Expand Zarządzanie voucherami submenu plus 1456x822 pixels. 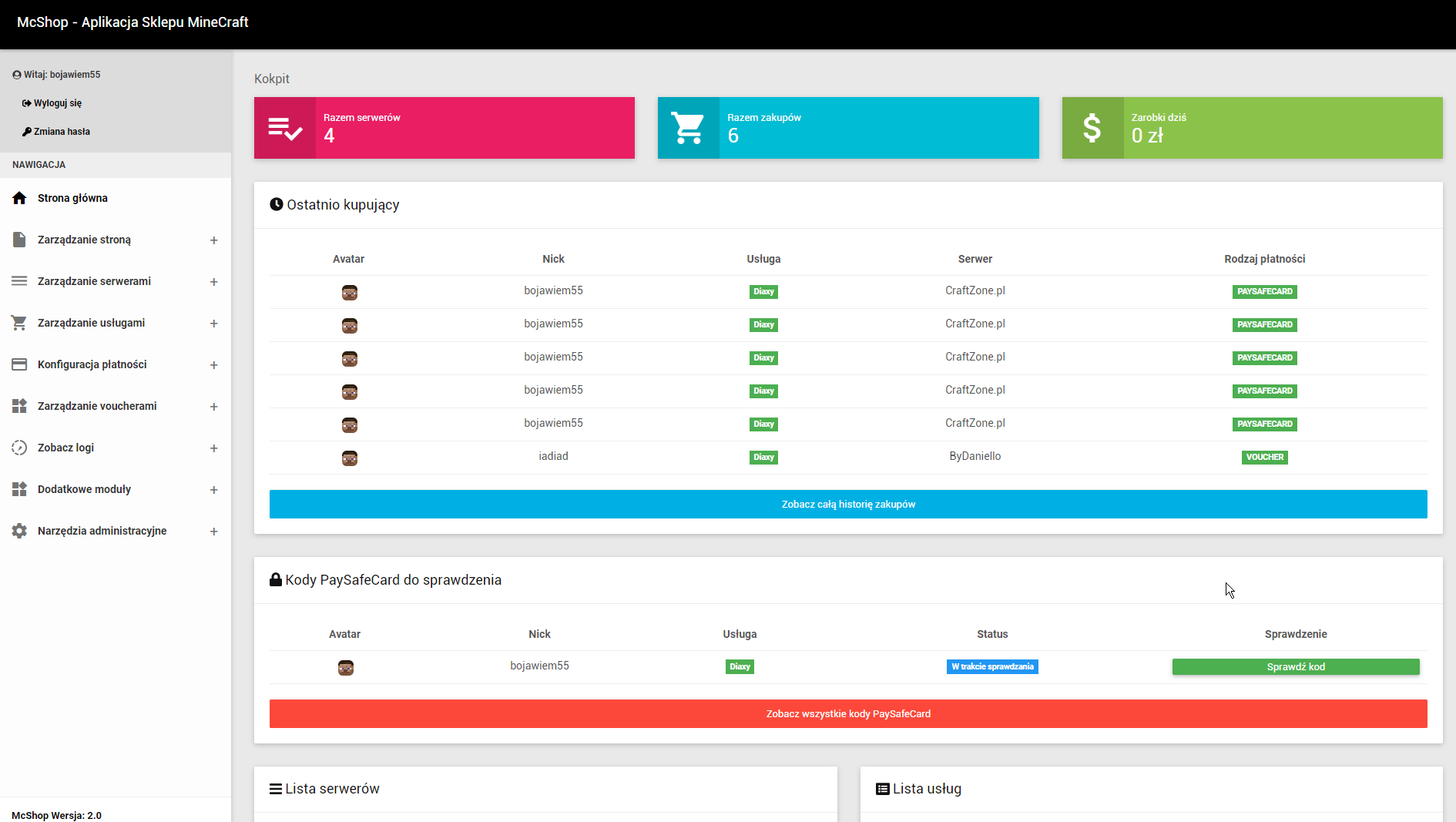213,407
